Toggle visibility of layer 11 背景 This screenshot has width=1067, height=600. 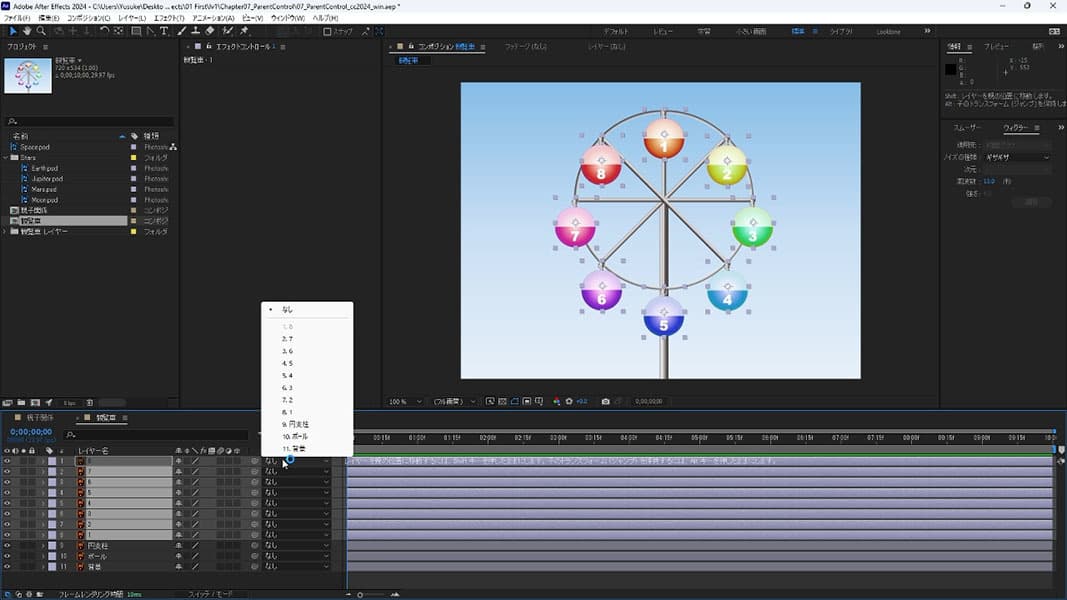coord(7,567)
